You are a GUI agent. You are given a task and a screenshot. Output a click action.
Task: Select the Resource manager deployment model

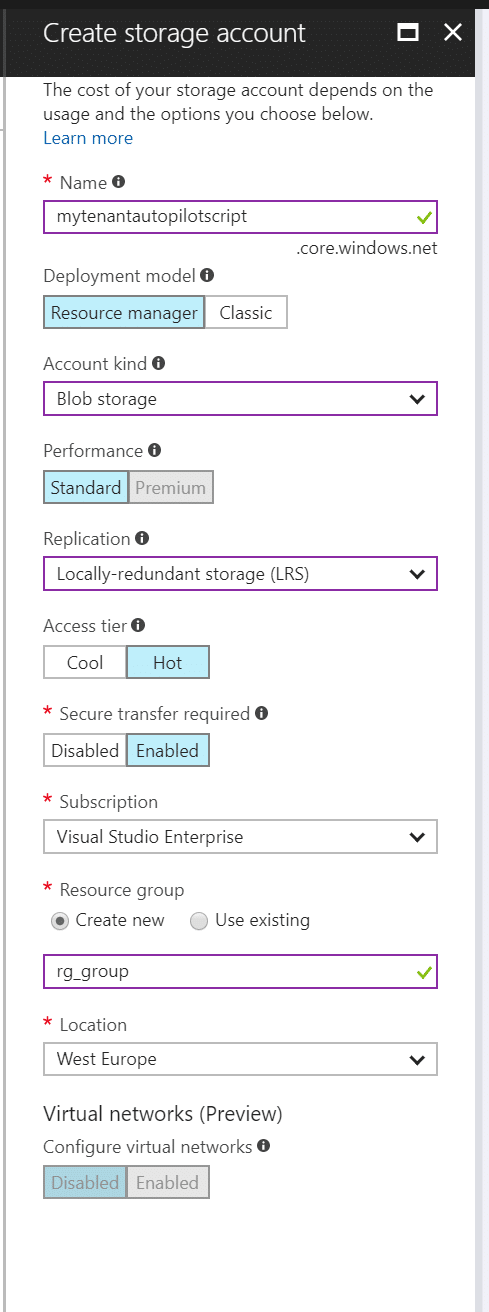[124, 312]
